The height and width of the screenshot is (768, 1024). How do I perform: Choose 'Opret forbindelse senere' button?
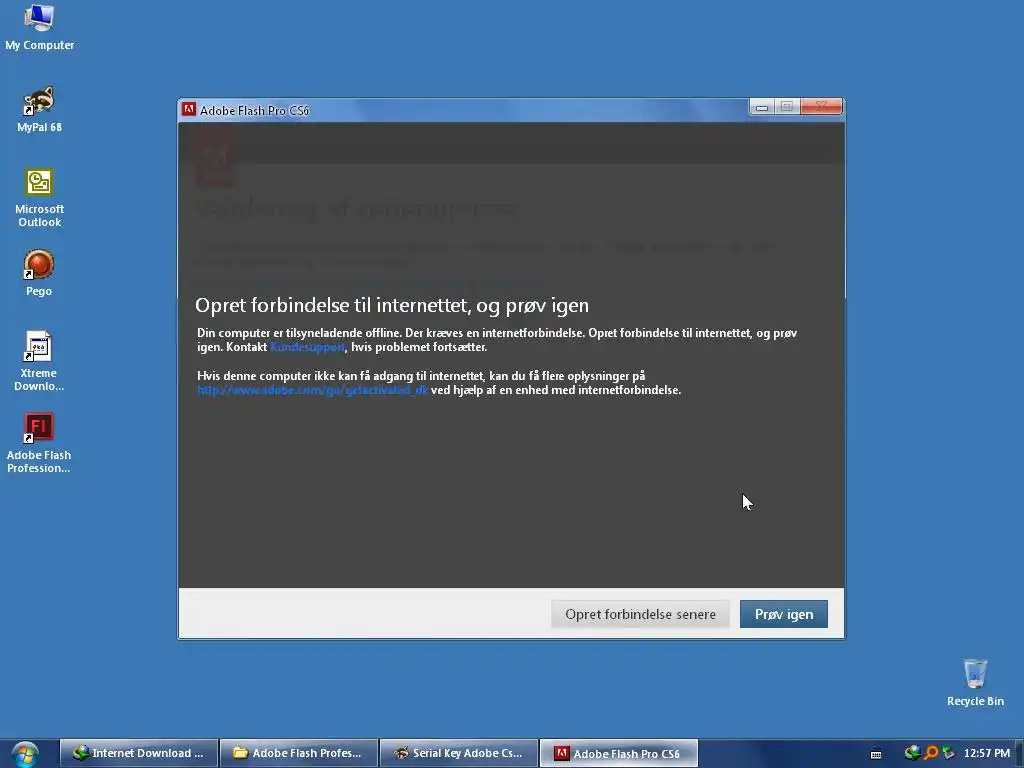click(640, 614)
